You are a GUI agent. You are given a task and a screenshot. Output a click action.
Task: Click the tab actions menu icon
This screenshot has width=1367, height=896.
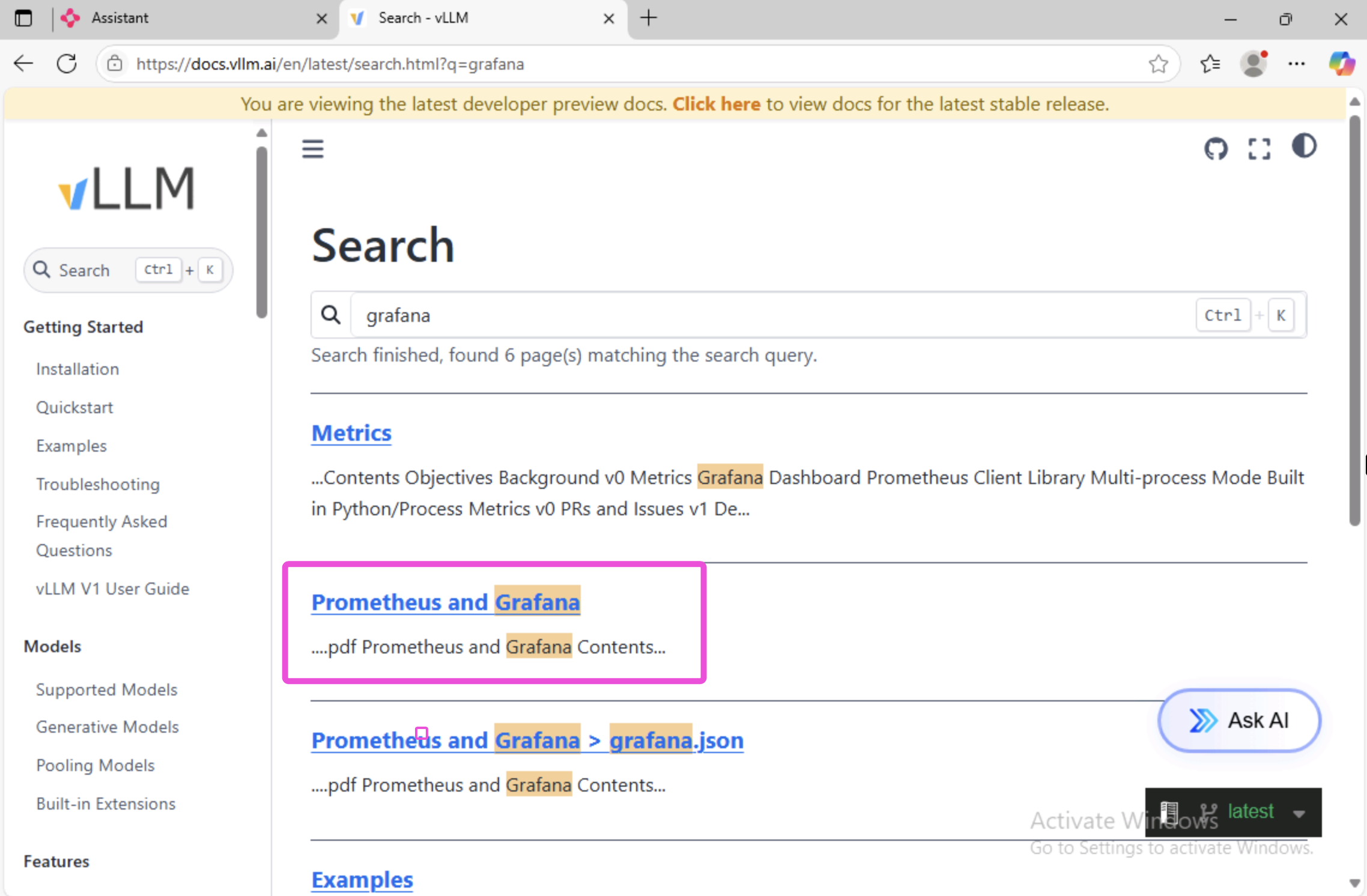click(23, 18)
